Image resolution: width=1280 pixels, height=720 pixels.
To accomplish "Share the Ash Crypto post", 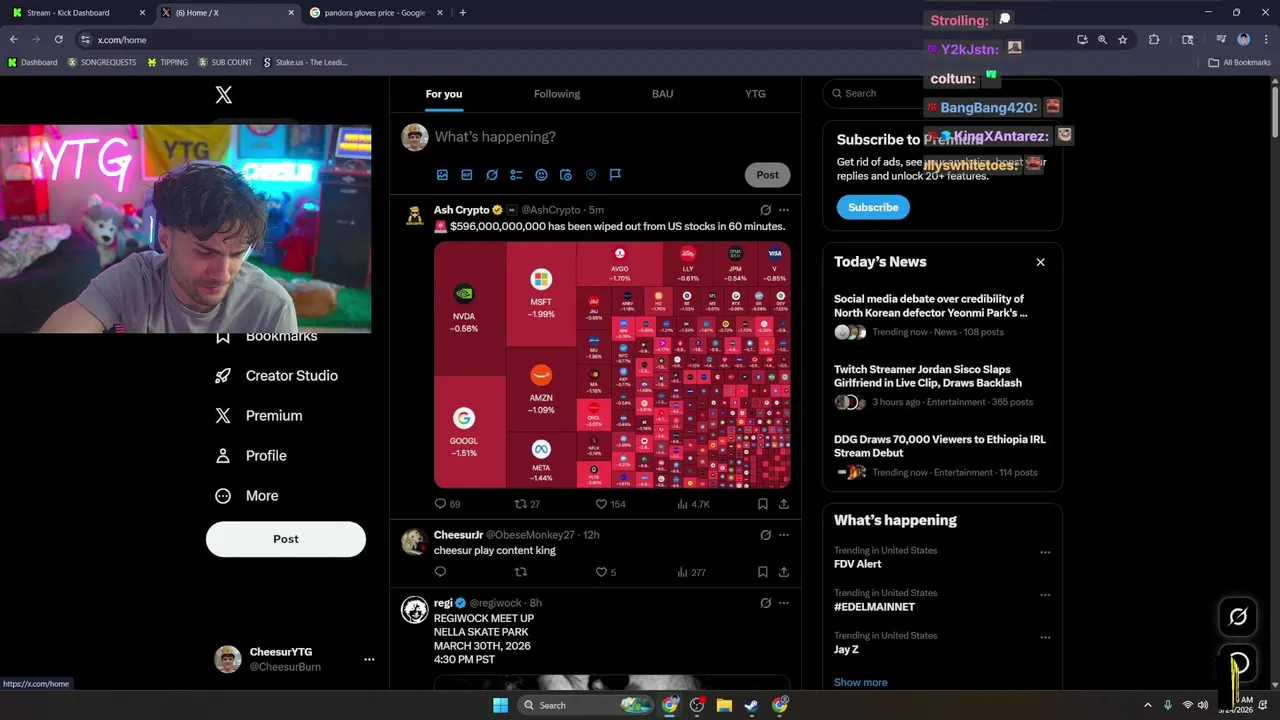I will [784, 504].
